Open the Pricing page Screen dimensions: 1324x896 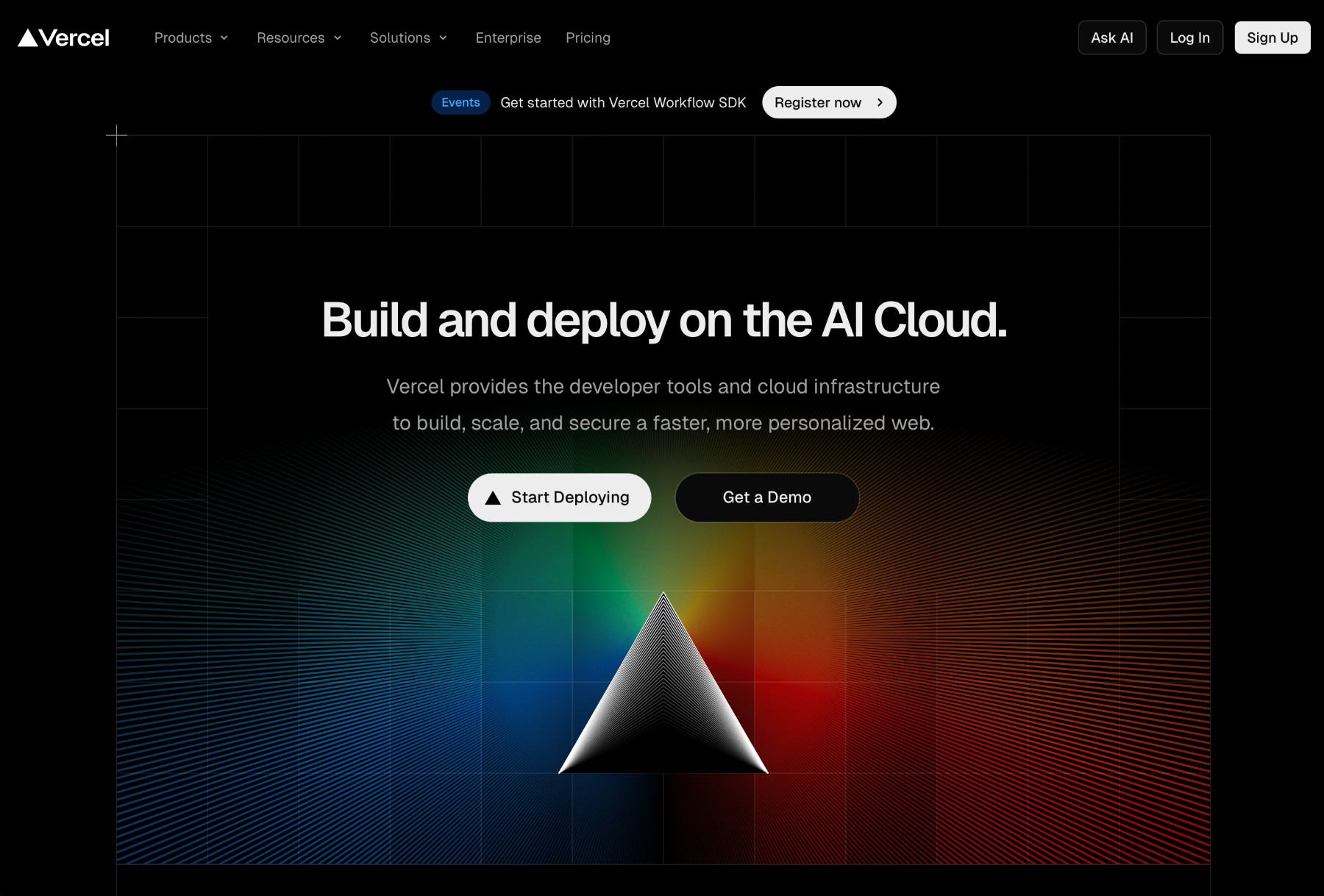tap(588, 38)
